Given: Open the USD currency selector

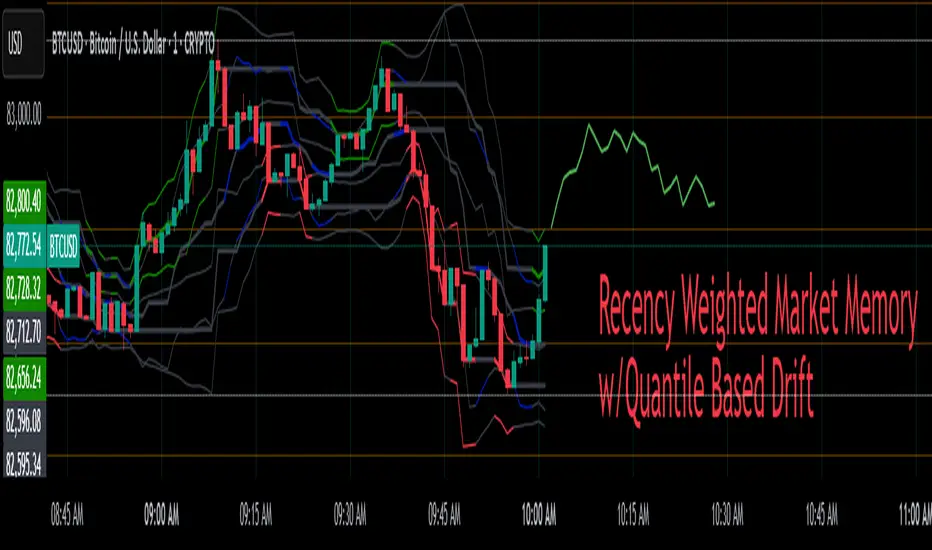Looking at the screenshot, I should [23, 43].
